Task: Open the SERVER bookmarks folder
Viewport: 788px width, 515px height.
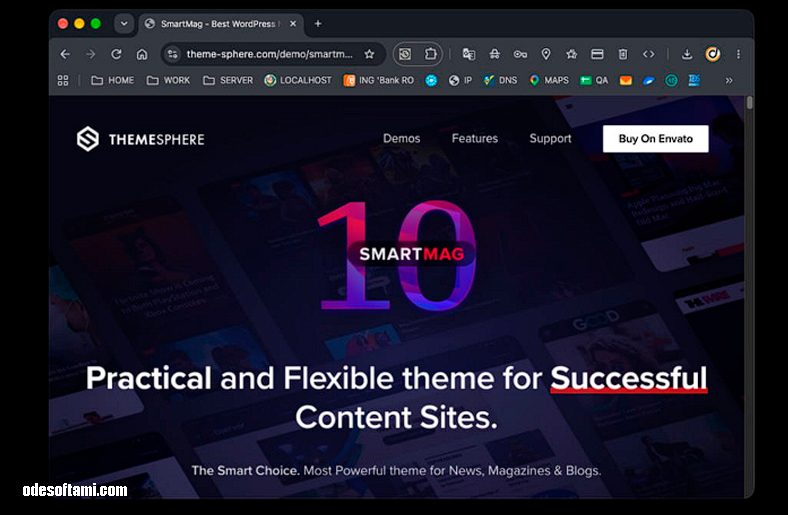Action: [228, 80]
